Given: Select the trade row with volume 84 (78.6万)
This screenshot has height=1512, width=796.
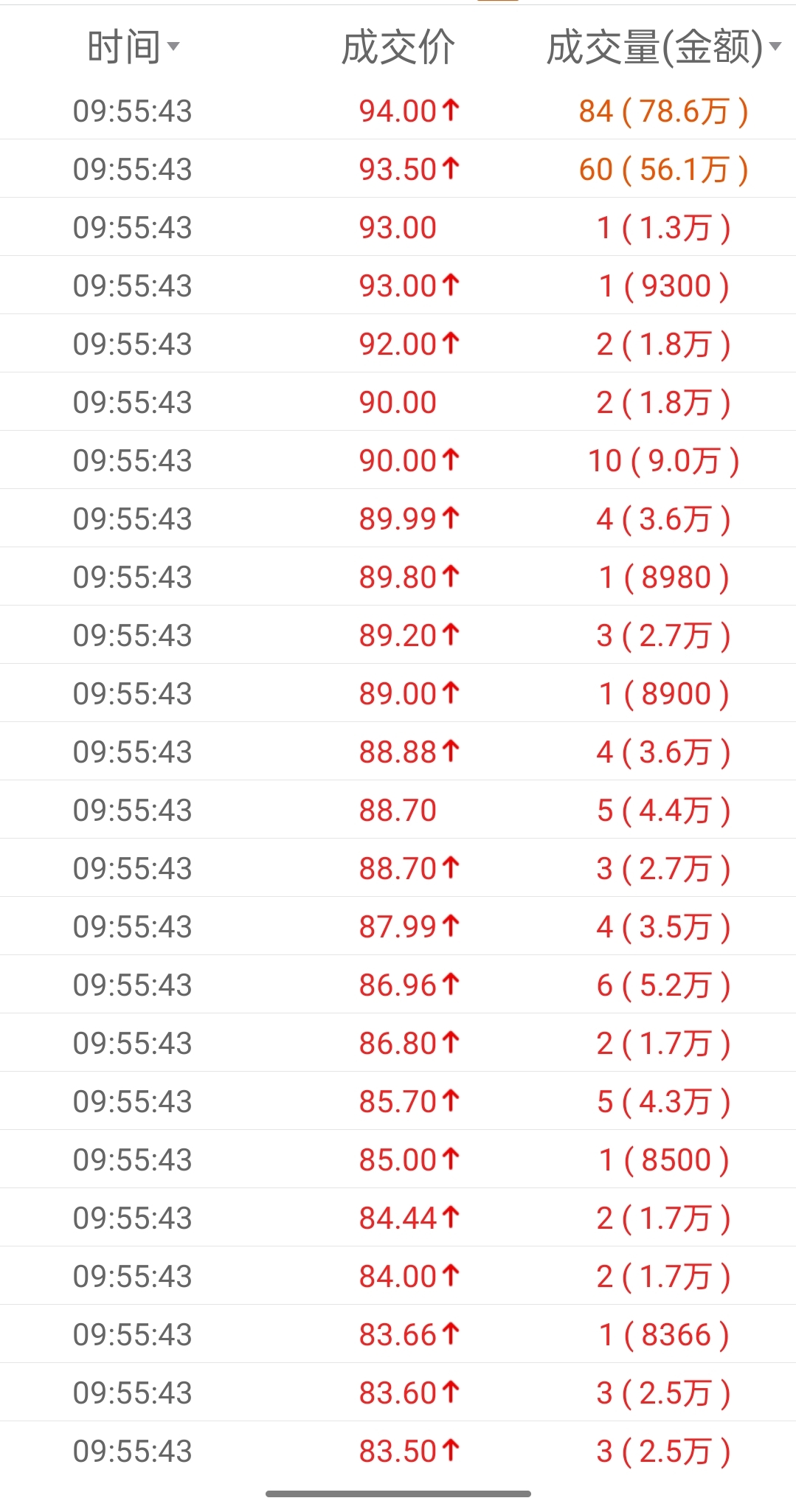Looking at the screenshot, I should (398, 111).
